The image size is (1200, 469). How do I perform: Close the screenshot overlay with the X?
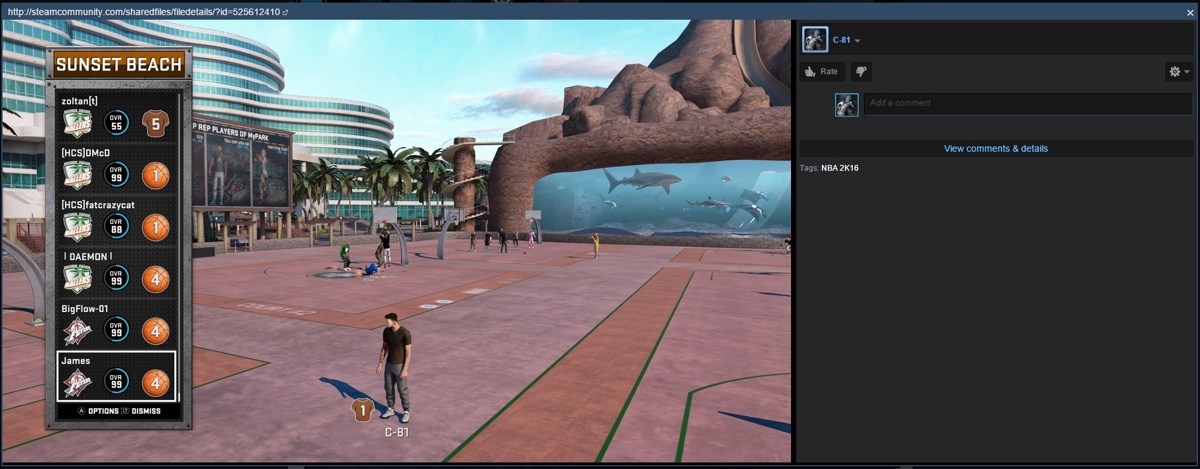pyautogui.click(x=1190, y=11)
